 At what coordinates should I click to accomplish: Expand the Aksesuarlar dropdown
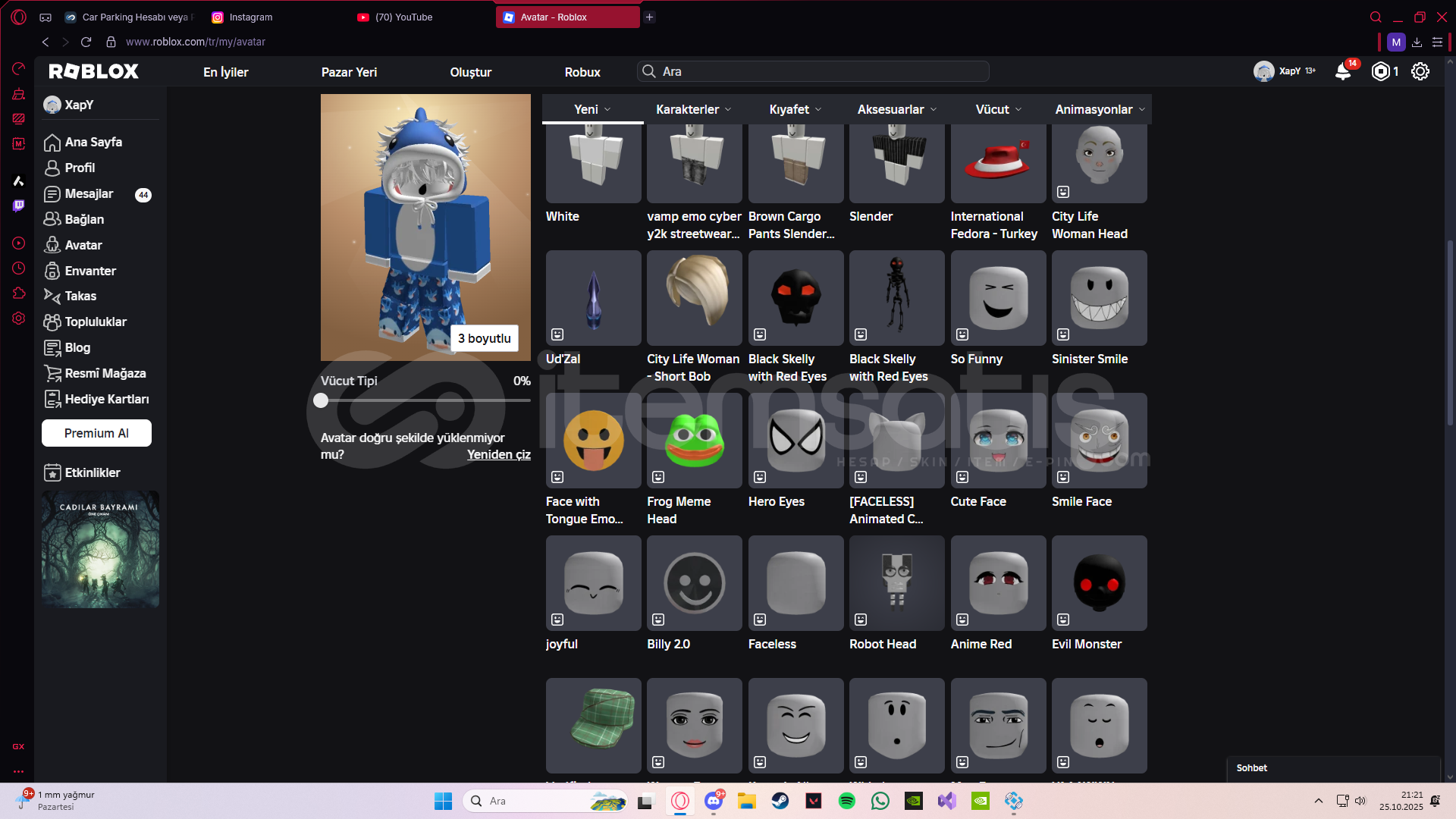[896, 109]
